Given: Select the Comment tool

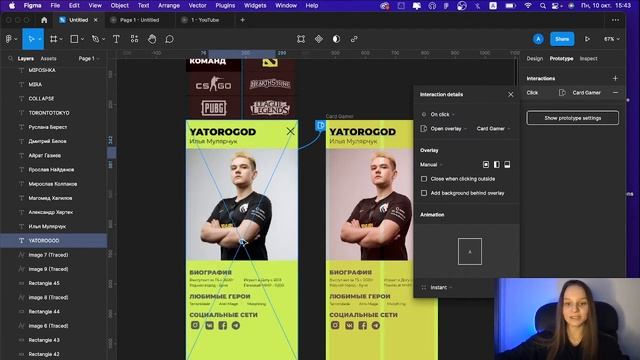Looking at the screenshot, I should coord(169,39).
